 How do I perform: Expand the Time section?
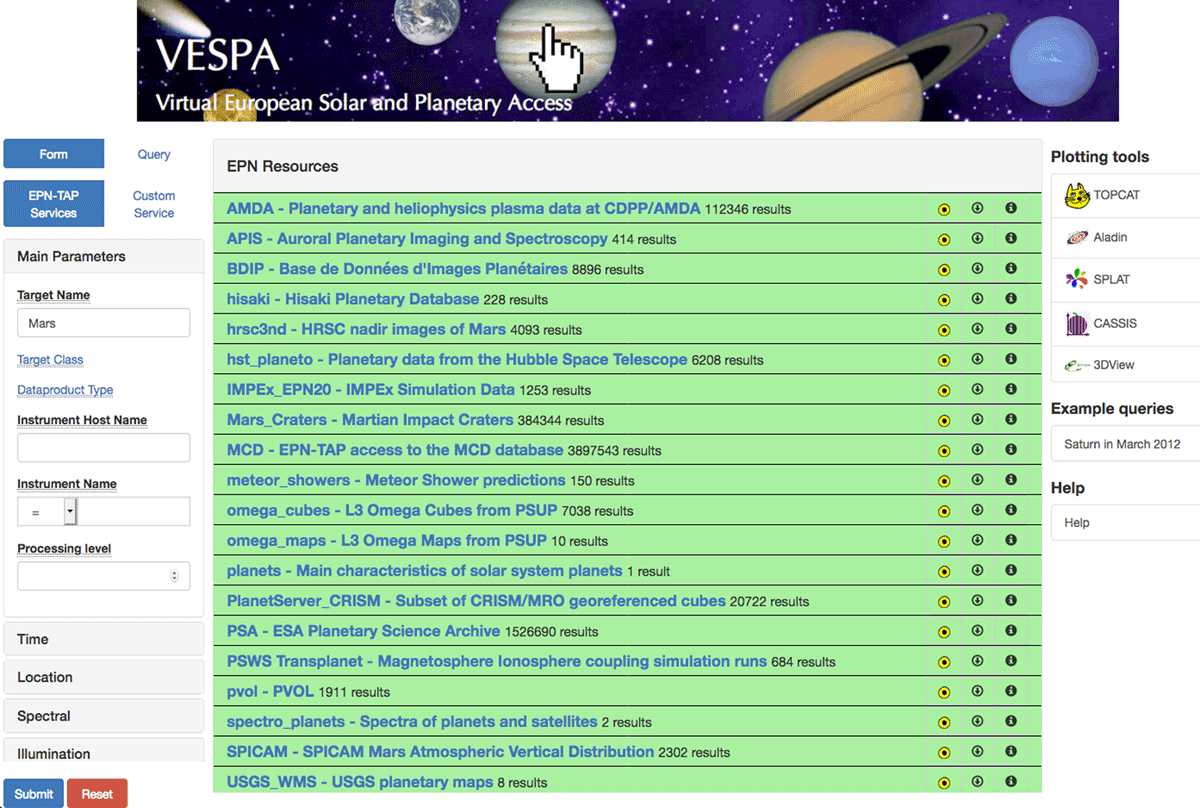pyautogui.click(x=104, y=639)
